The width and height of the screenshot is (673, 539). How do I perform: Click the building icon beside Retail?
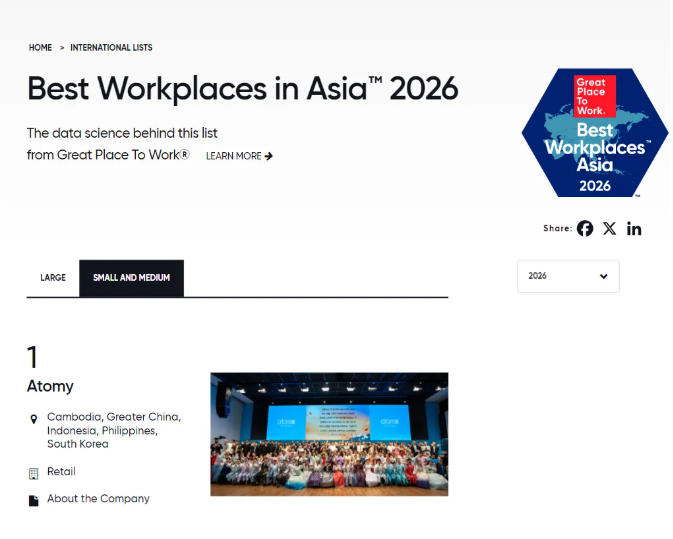coord(33,473)
